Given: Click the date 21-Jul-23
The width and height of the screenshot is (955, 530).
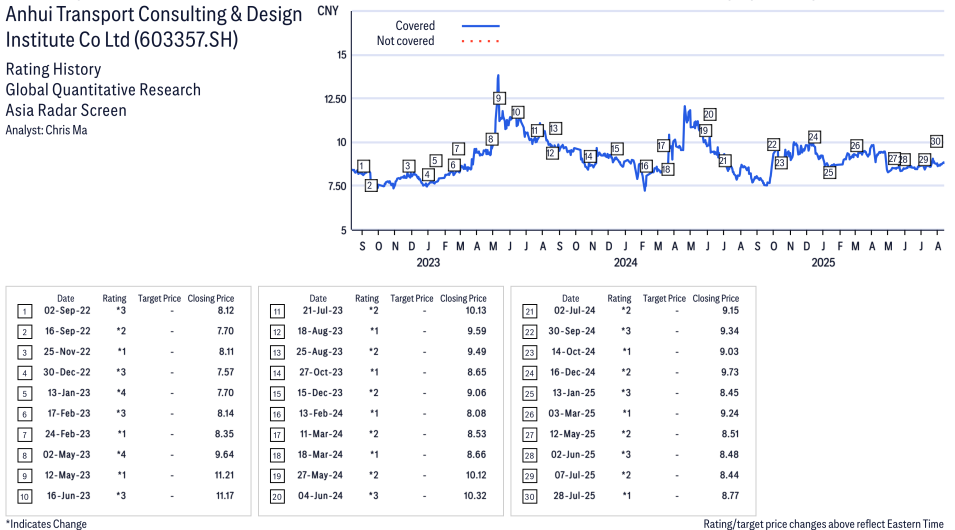Looking at the screenshot, I should 322,311.
